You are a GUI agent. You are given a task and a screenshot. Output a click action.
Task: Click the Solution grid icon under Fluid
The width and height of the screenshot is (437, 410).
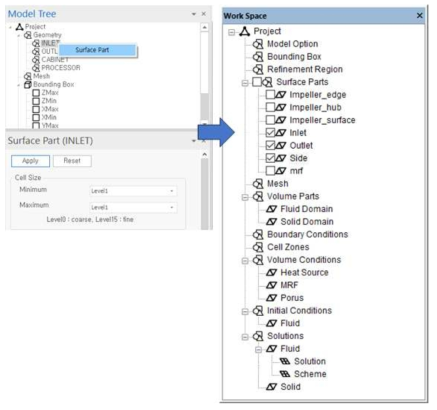285,361
